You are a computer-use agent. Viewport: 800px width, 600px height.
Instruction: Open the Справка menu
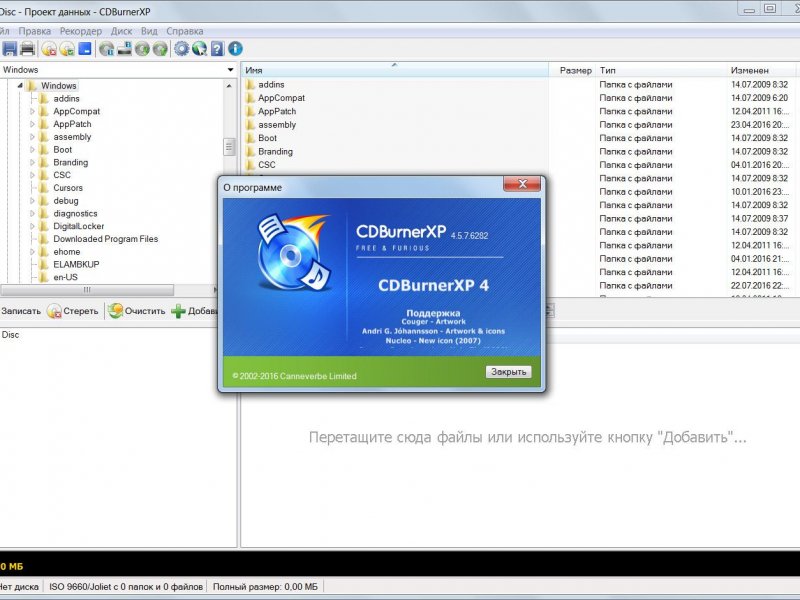(x=185, y=31)
